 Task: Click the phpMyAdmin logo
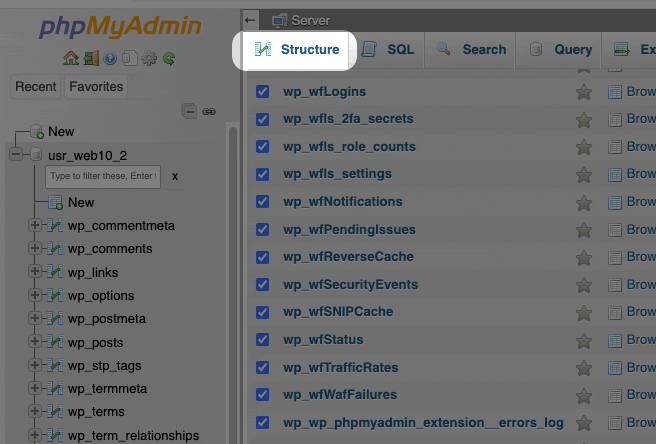(120, 26)
